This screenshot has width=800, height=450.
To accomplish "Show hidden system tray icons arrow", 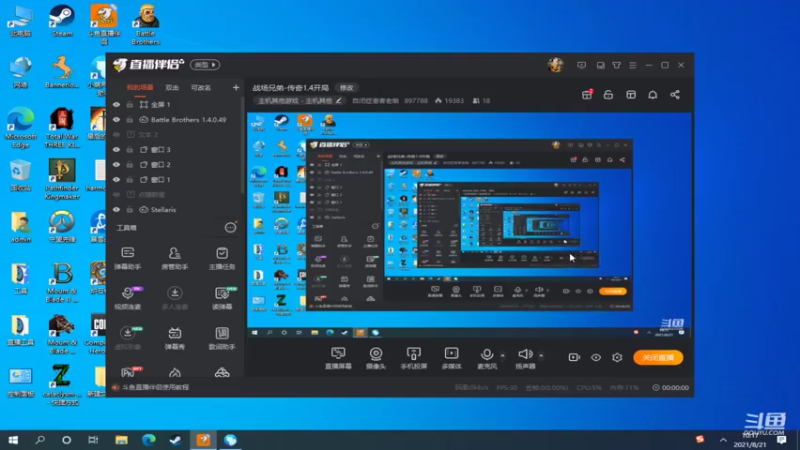I will coord(723,440).
